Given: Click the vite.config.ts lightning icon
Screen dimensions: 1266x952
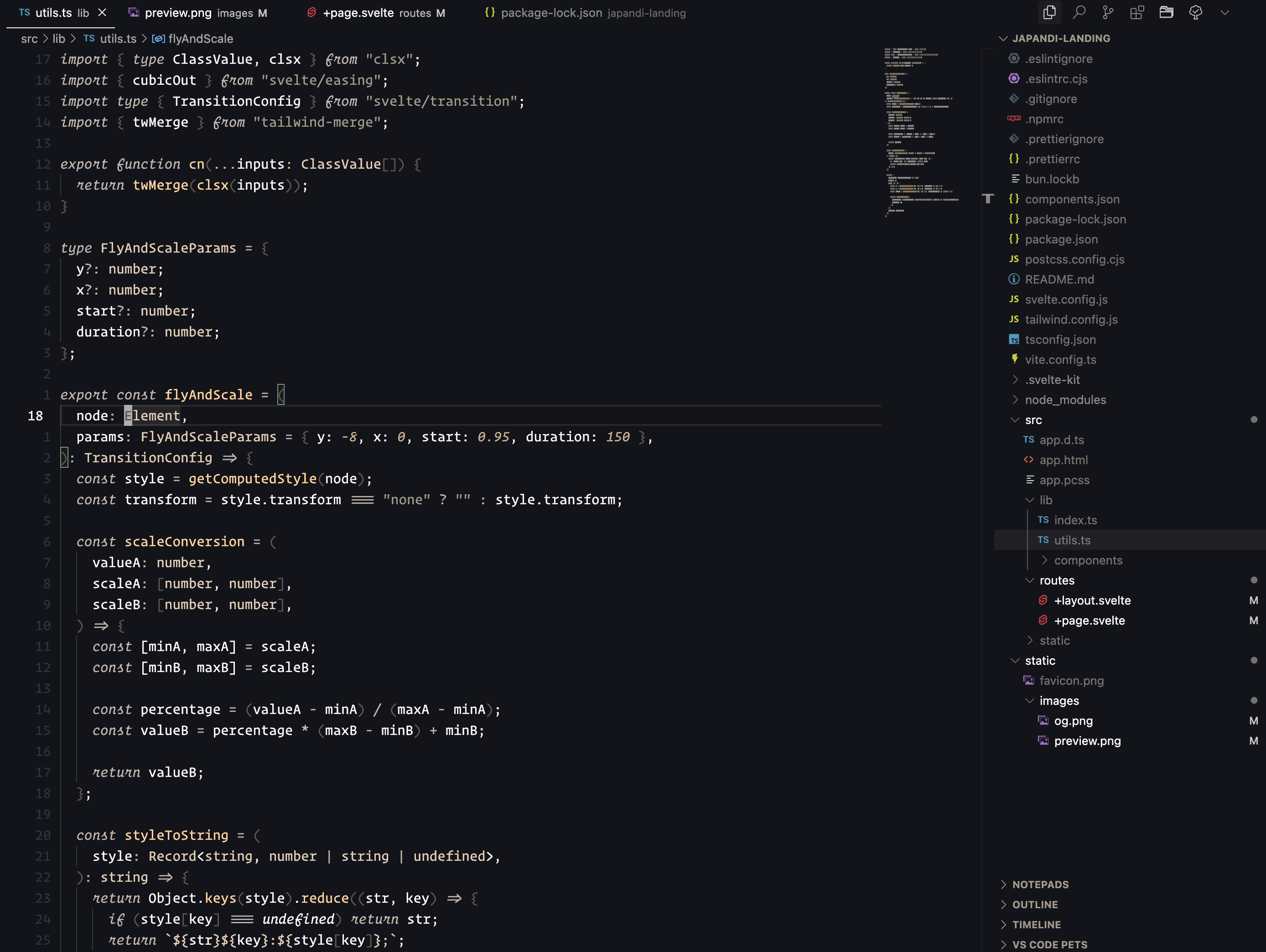Looking at the screenshot, I should (1014, 359).
